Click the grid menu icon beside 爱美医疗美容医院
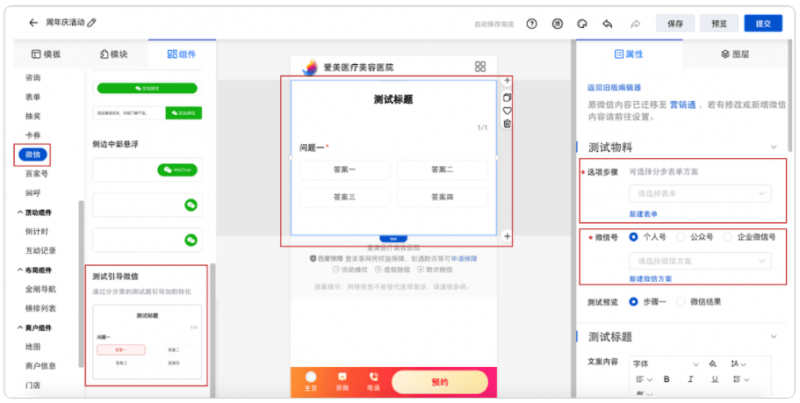This screenshot has width=800, height=403. click(480, 67)
